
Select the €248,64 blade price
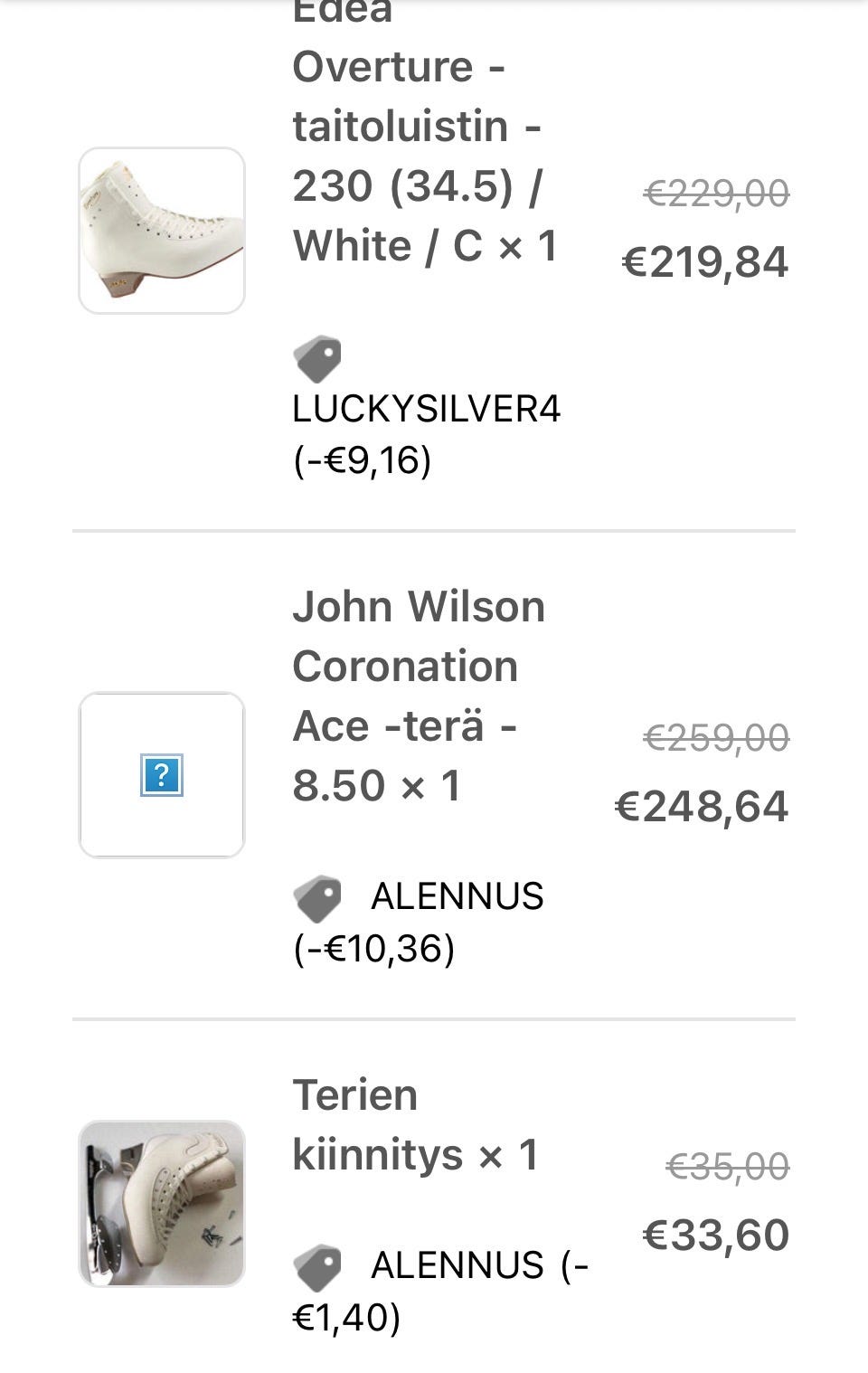tap(702, 806)
